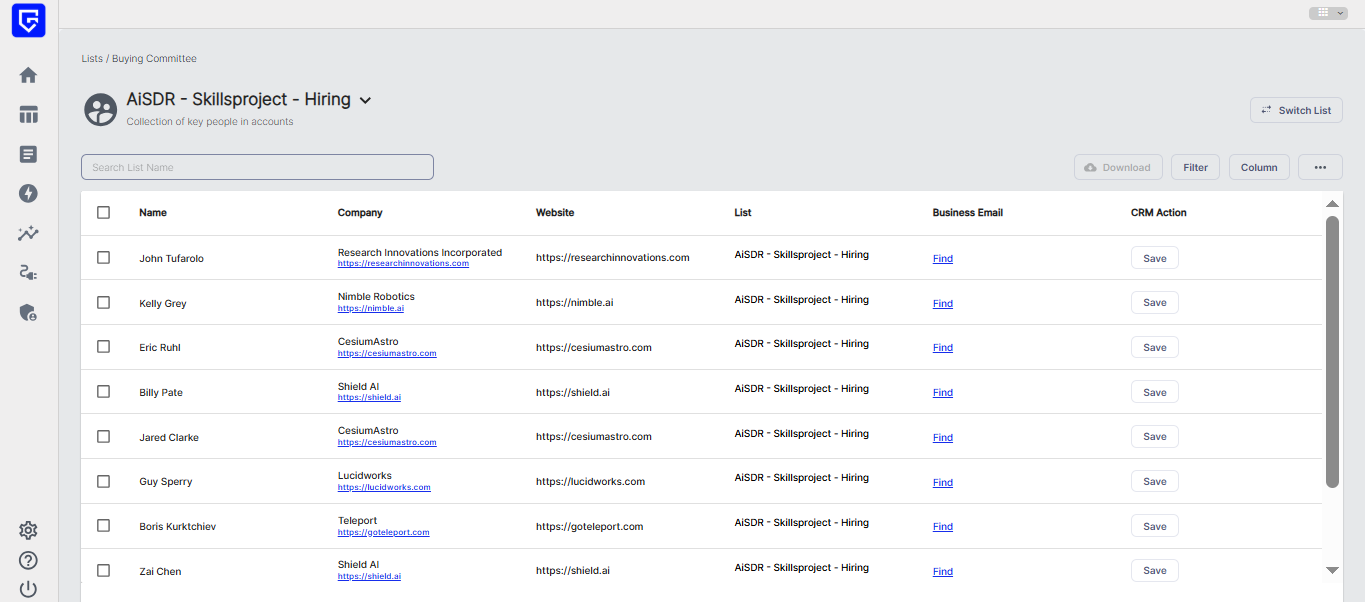Screen dimensions: 1365x602
Task: Open the document list sidebar icon
Action: [x=28, y=154]
